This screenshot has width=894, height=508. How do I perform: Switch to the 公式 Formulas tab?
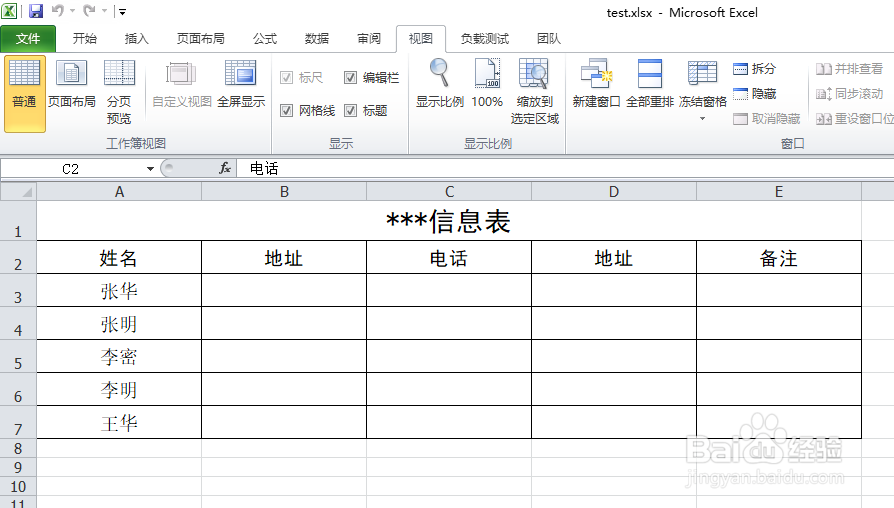coord(265,39)
